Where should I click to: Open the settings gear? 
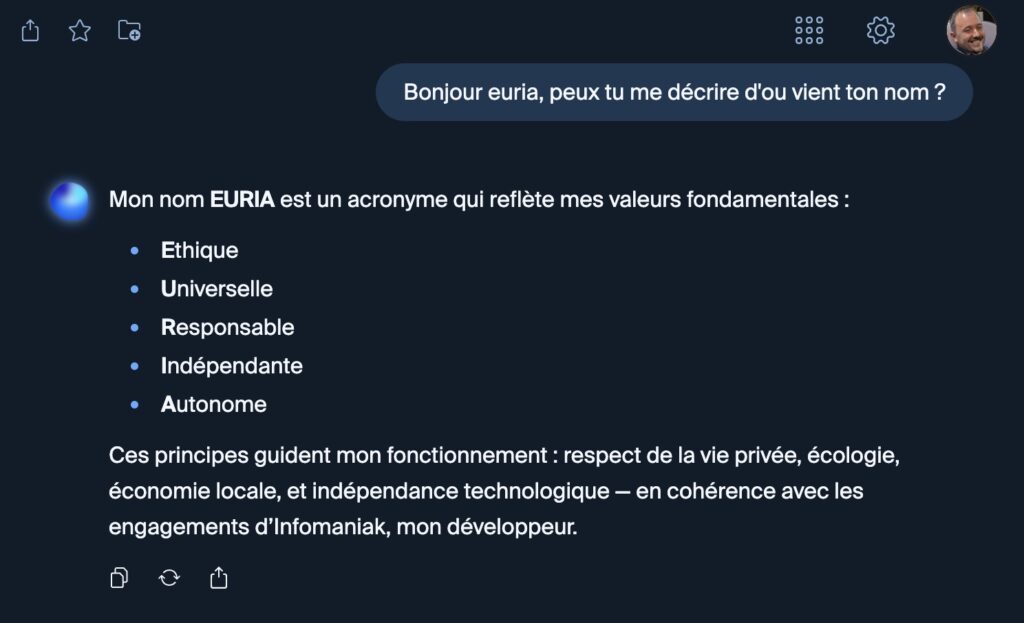tap(880, 31)
